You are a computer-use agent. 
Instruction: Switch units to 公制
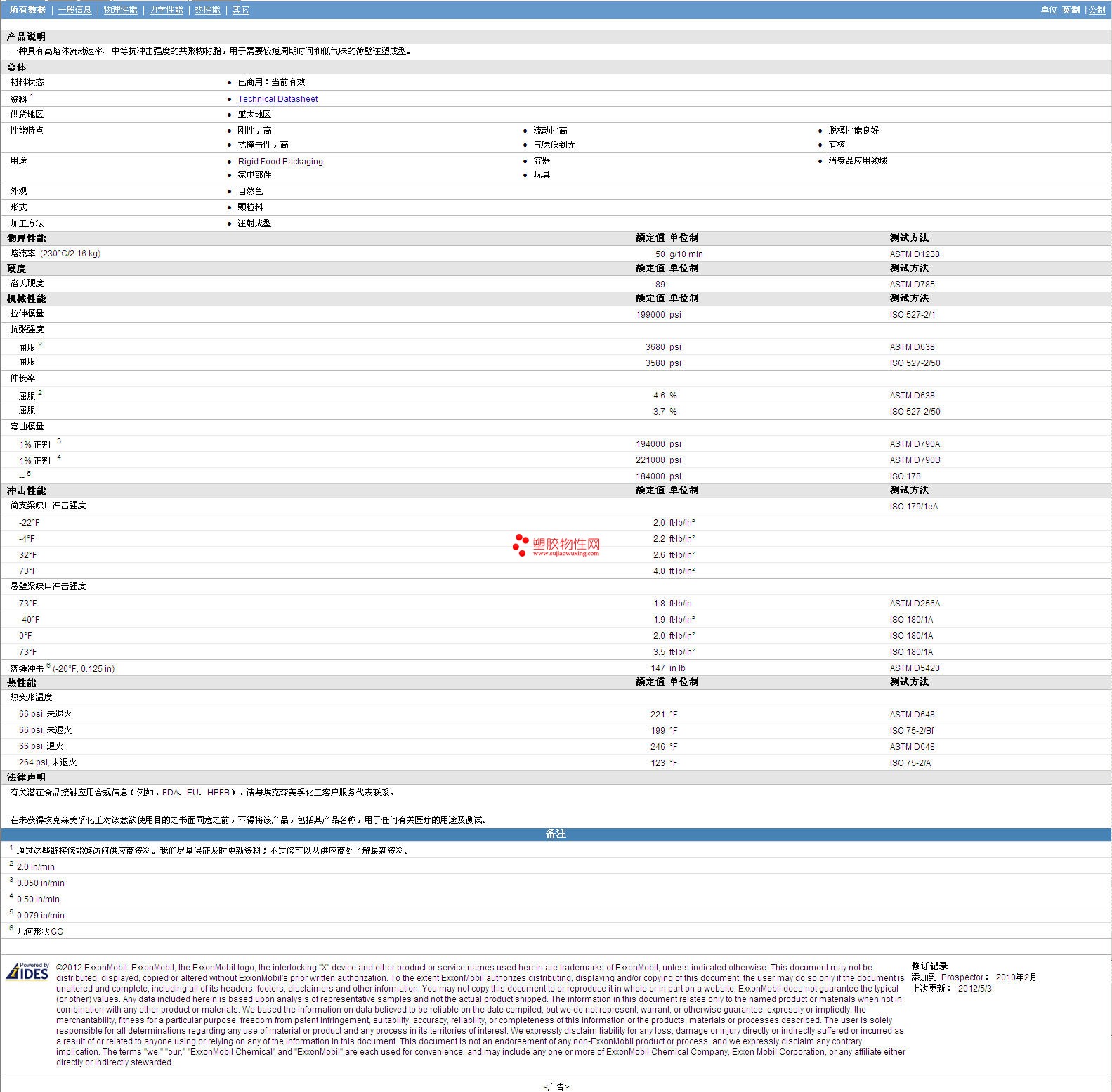[1097, 10]
